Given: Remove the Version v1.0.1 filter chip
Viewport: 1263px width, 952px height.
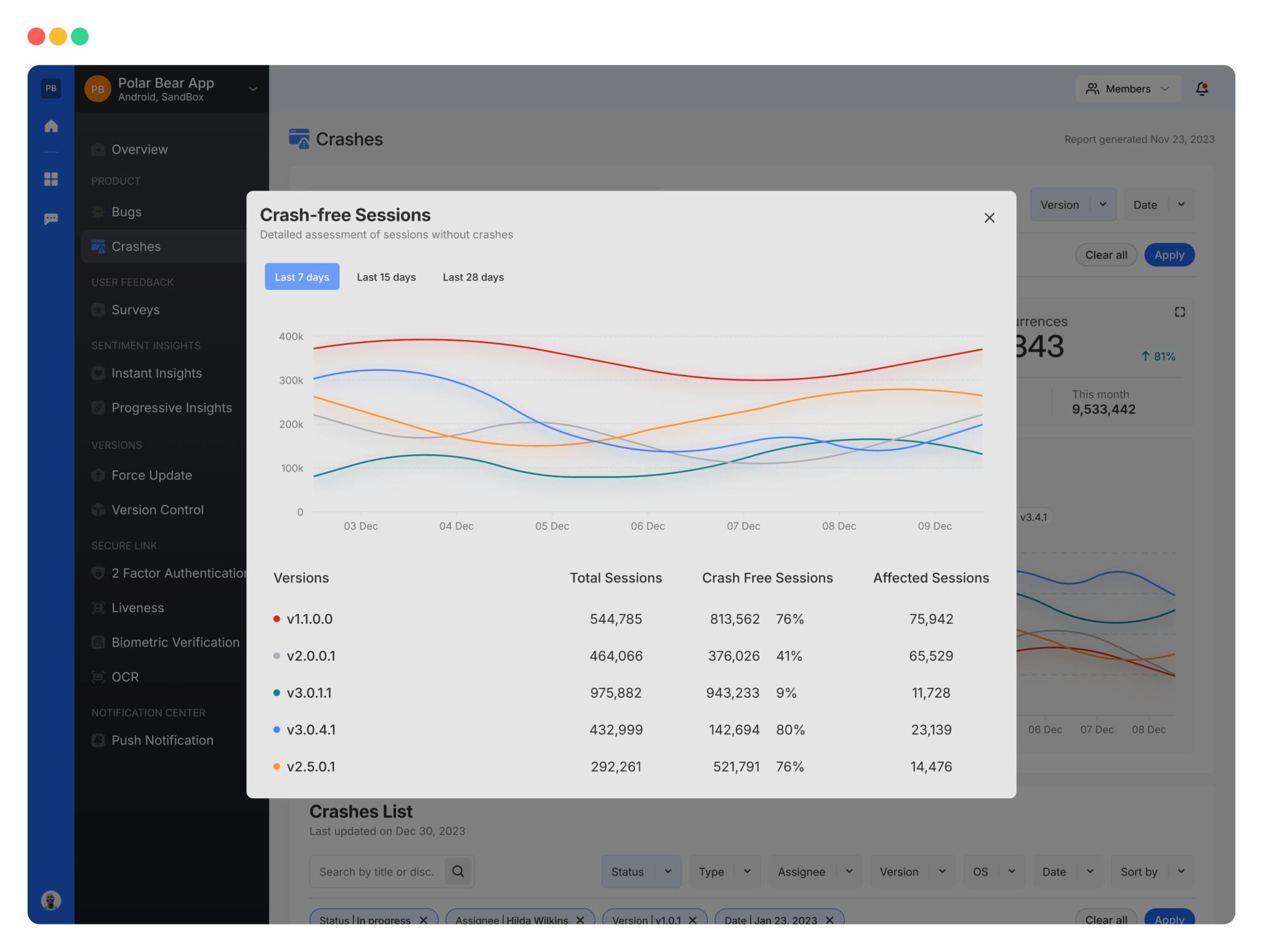Looking at the screenshot, I should pos(692,919).
